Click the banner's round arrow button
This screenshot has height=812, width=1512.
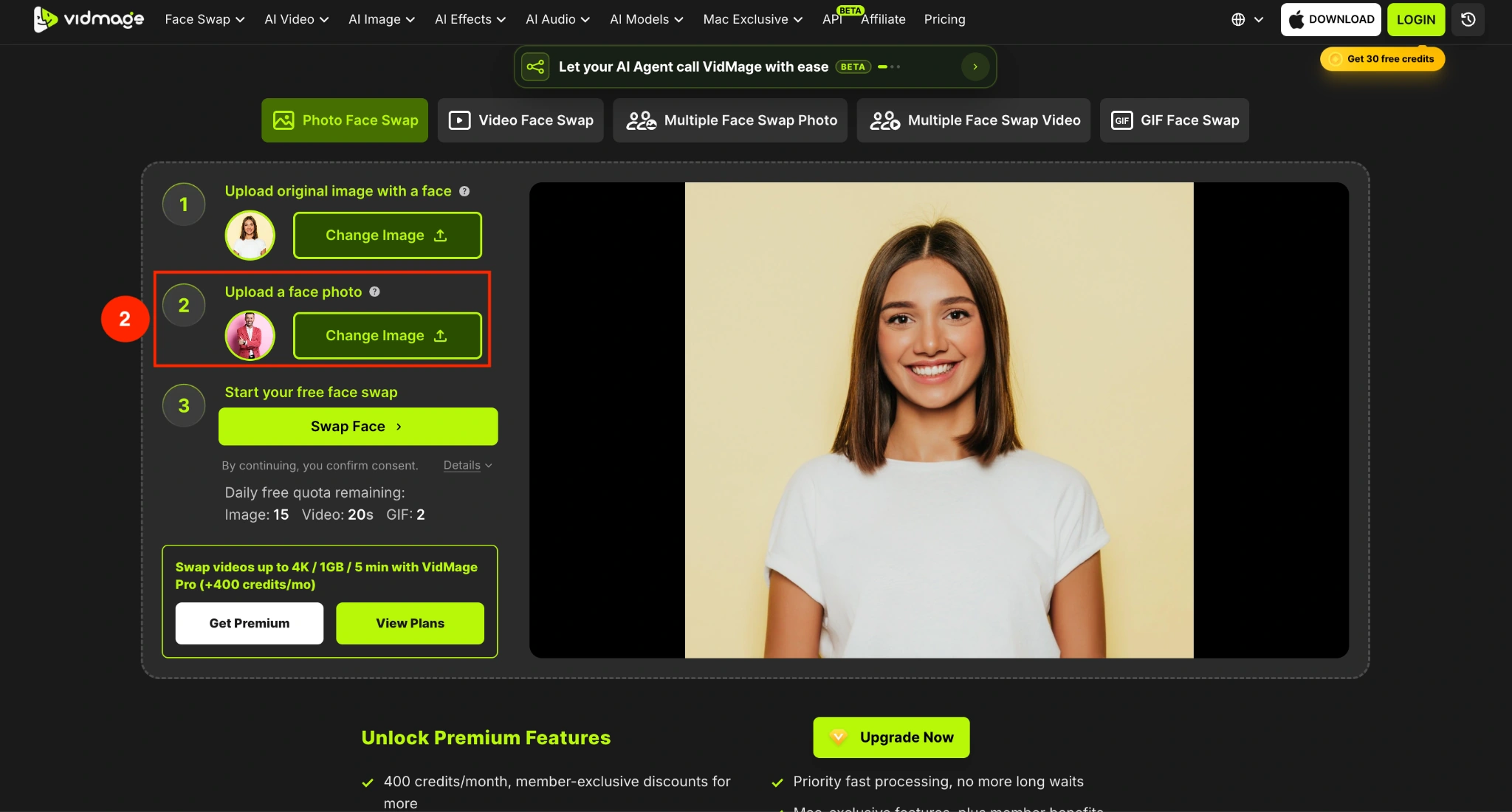[x=975, y=67]
